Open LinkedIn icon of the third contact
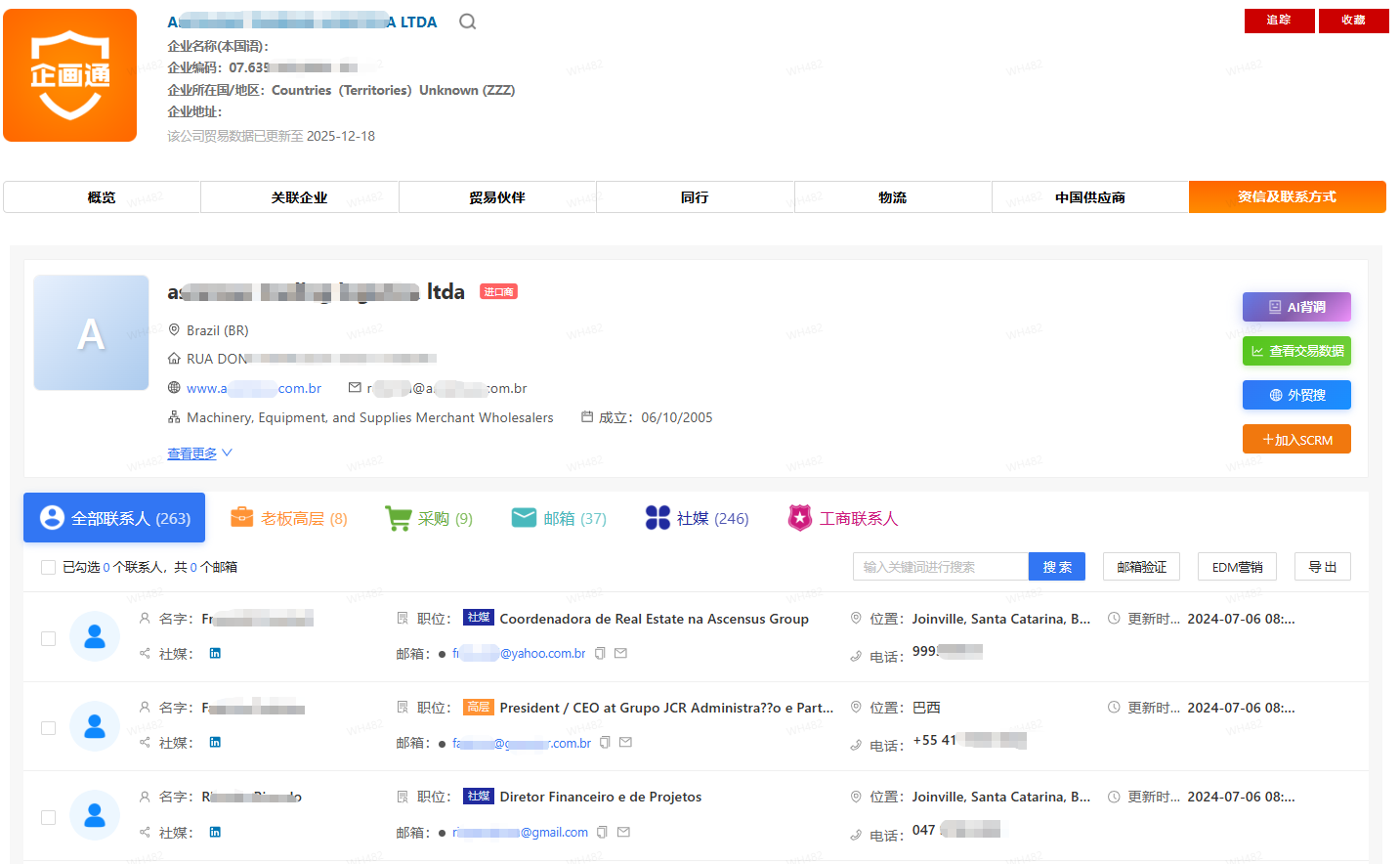Screen dimensions: 1400x864 215,832
